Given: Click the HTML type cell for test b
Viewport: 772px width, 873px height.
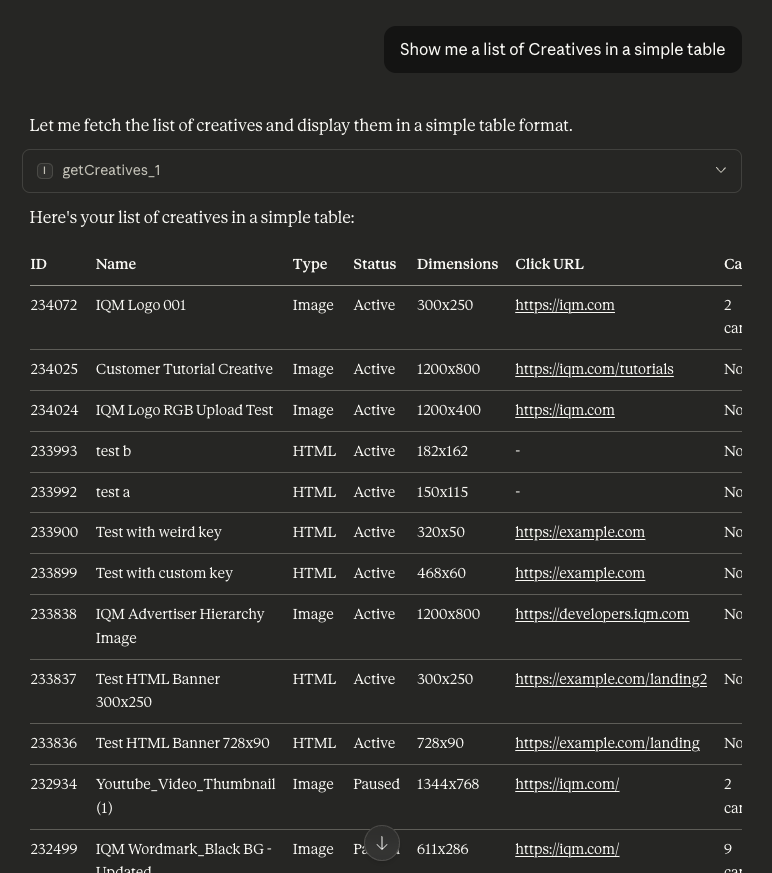Looking at the screenshot, I should (x=314, y=452).
